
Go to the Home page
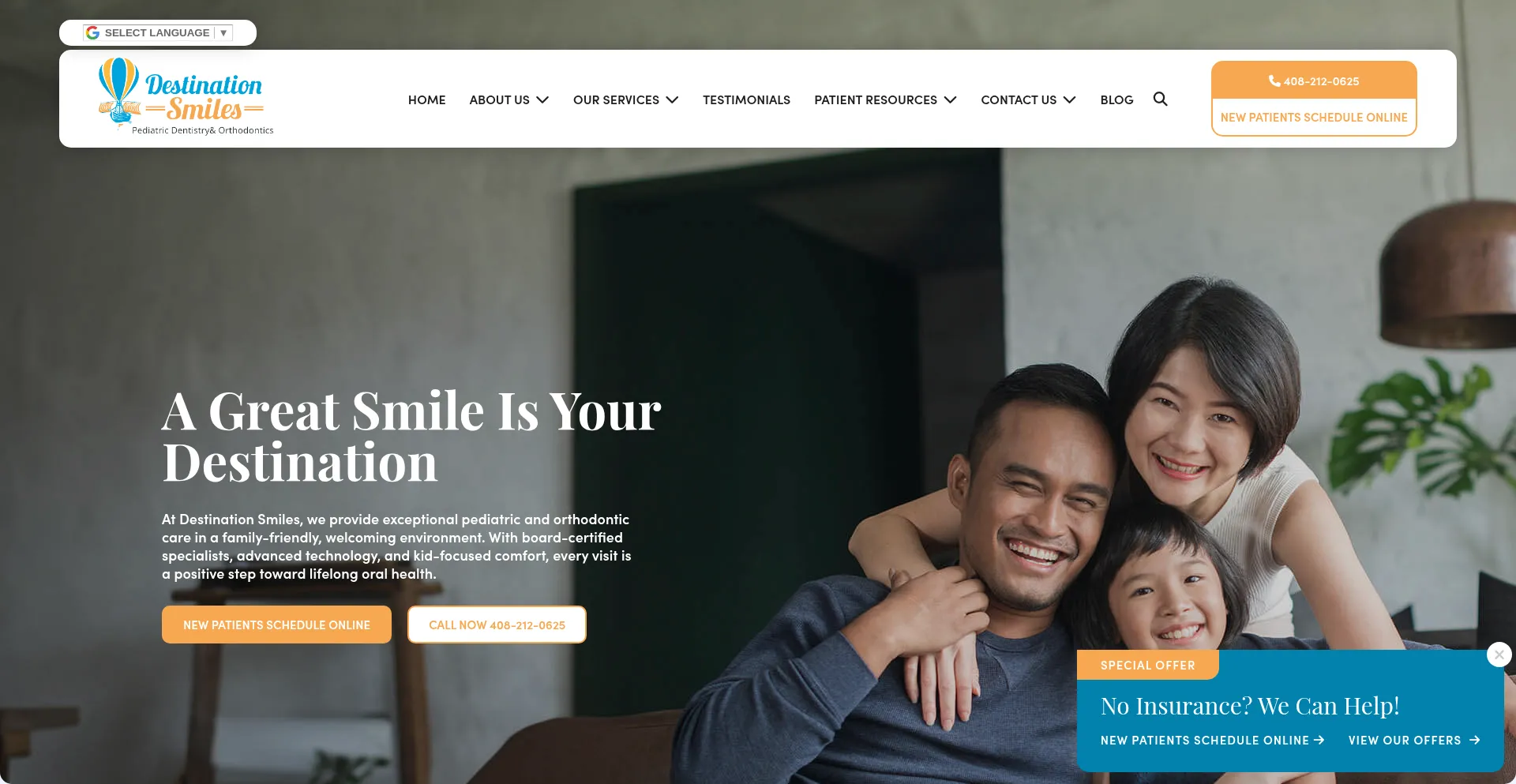[426, 99]
